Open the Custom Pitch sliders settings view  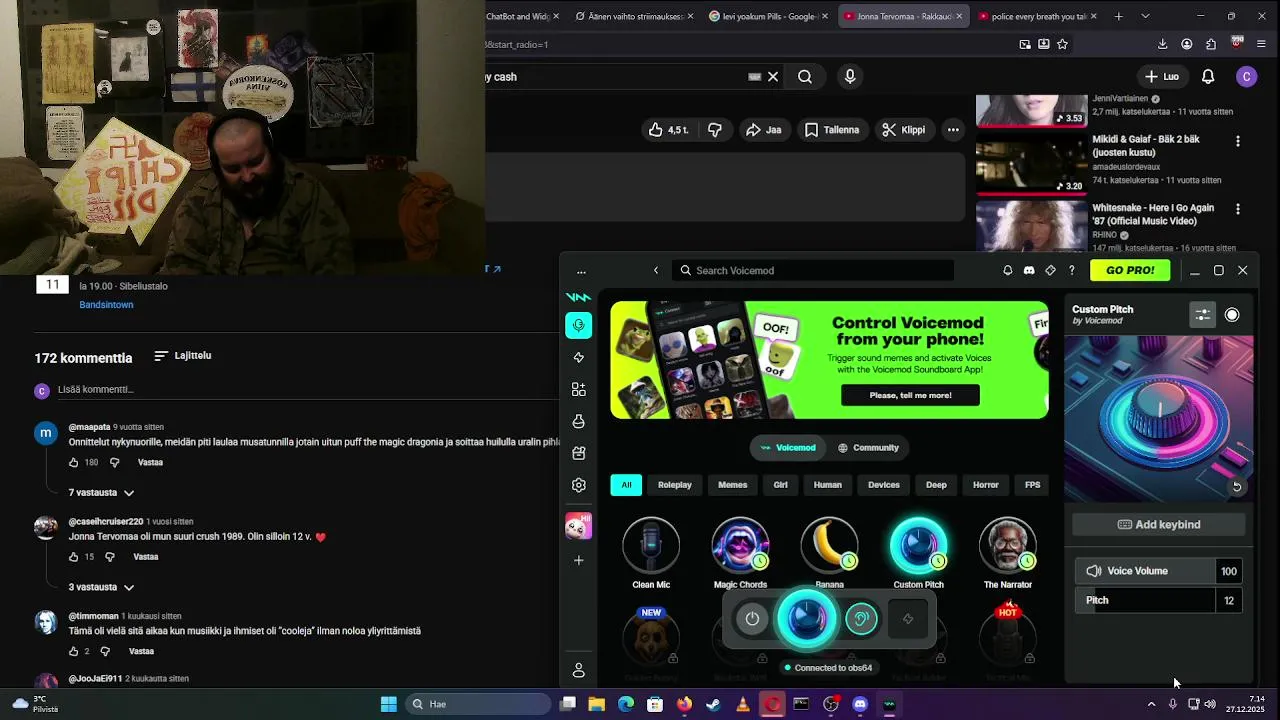pyautogui.click(x=1202, y=314)
